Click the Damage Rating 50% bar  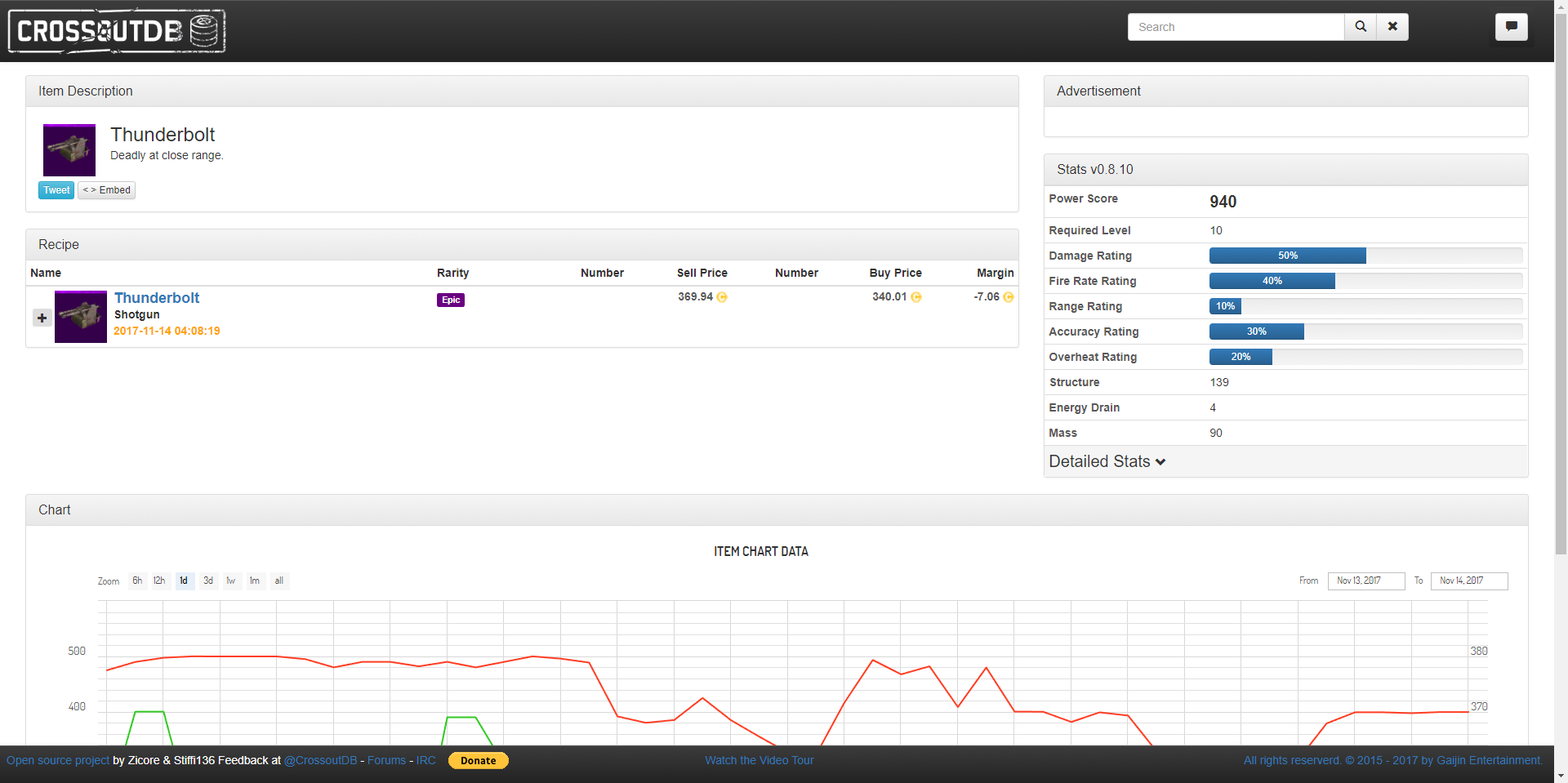(x=1288, y=256)
